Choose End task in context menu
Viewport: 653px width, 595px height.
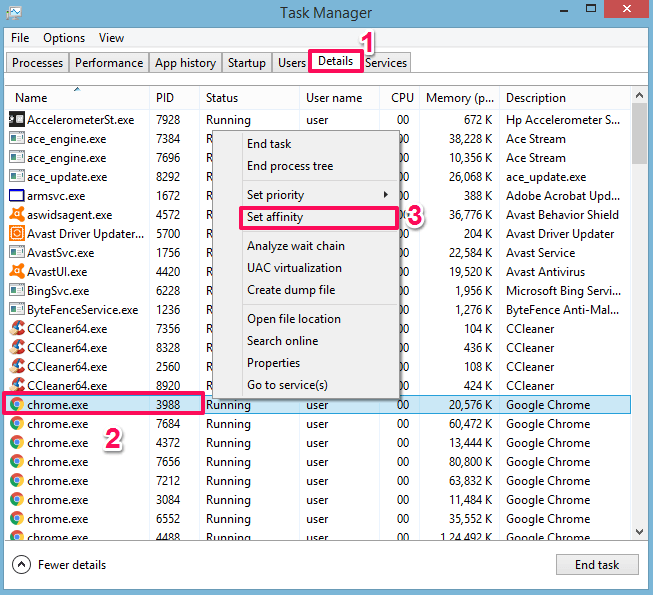(318, 144)
